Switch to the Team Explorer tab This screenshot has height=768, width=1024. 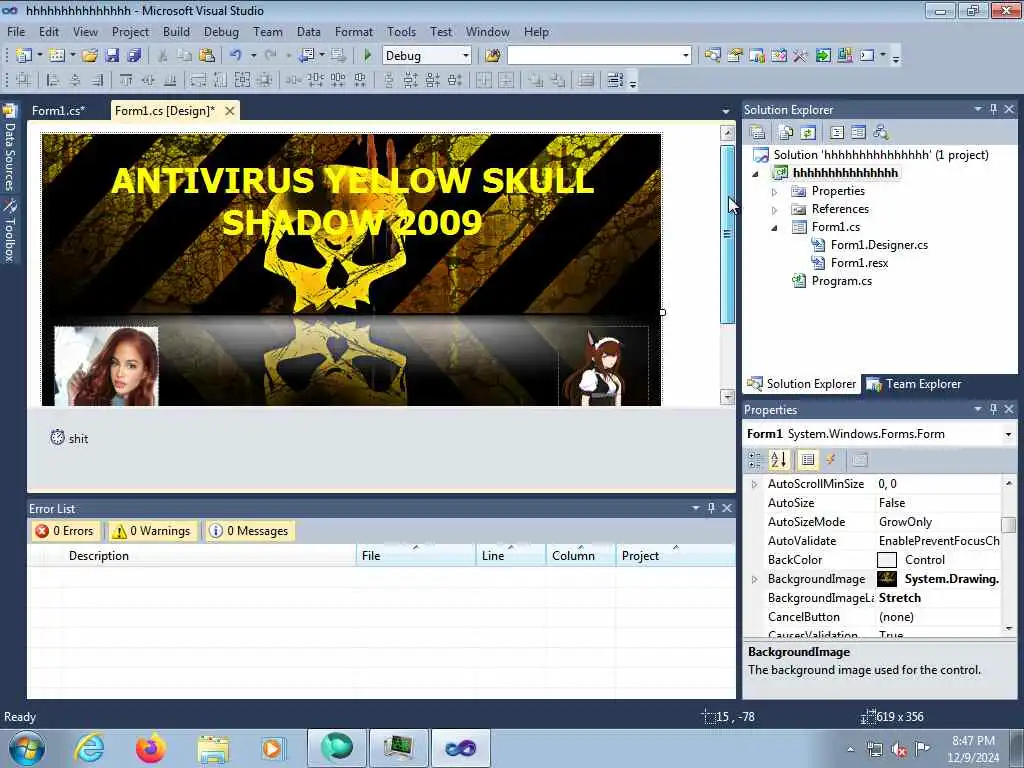914,384
